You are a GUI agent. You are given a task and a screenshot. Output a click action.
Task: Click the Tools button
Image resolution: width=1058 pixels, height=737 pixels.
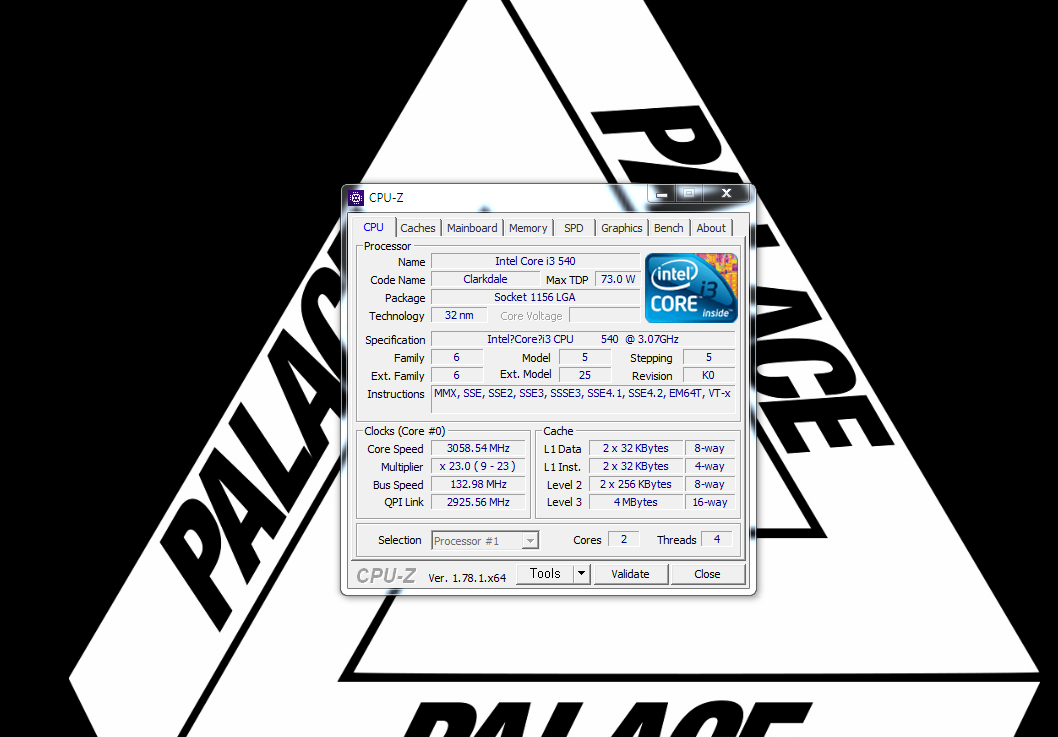[545, 574]
